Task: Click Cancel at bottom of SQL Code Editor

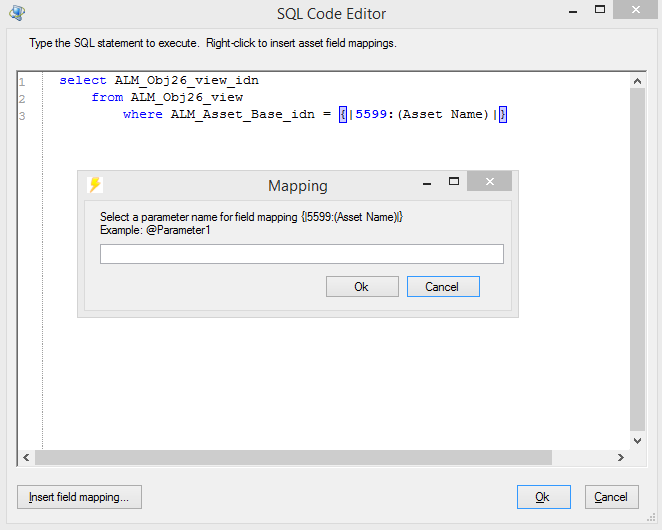Action: (611, 497)
